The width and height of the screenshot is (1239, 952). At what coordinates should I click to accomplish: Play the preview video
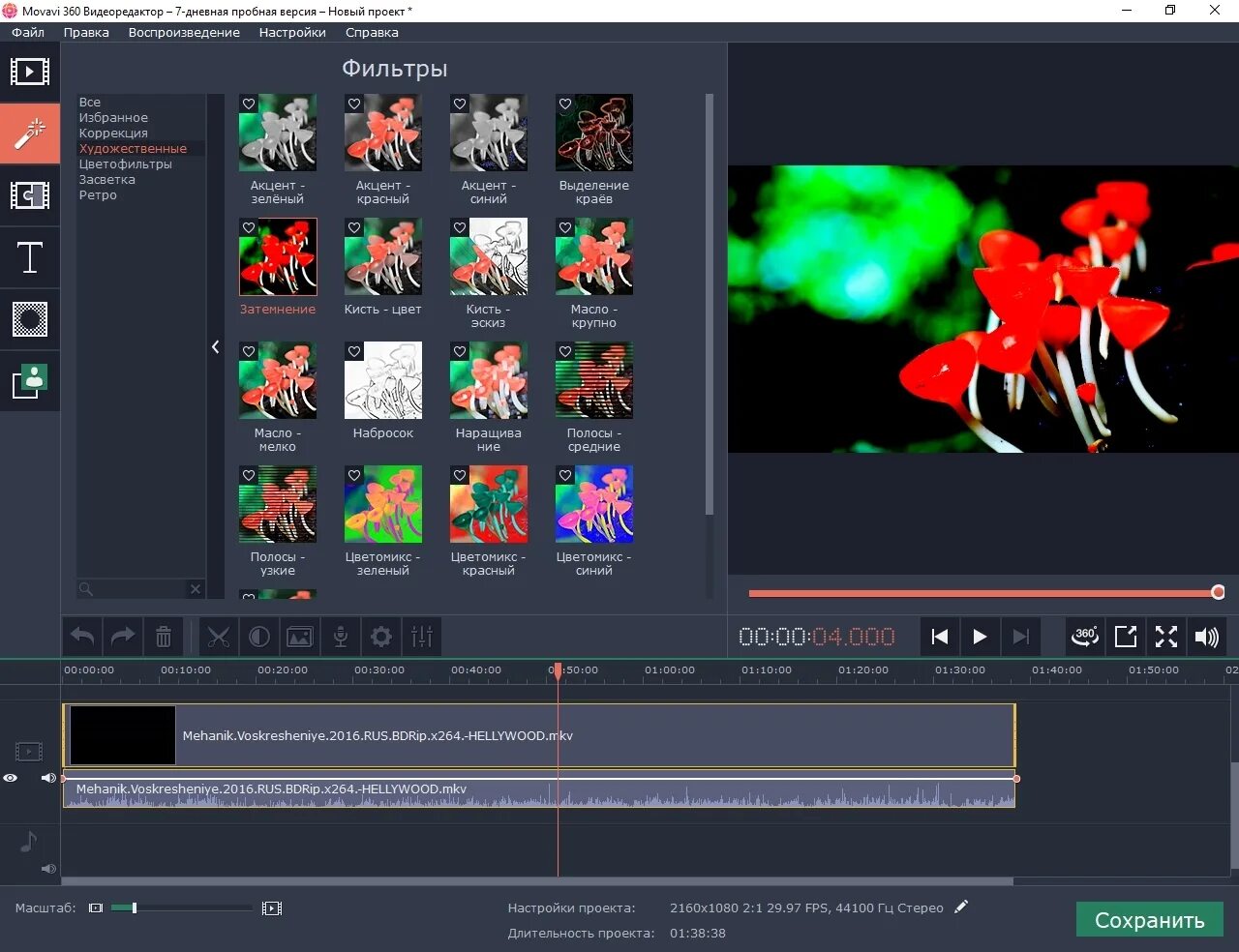[x=980, y=637]
